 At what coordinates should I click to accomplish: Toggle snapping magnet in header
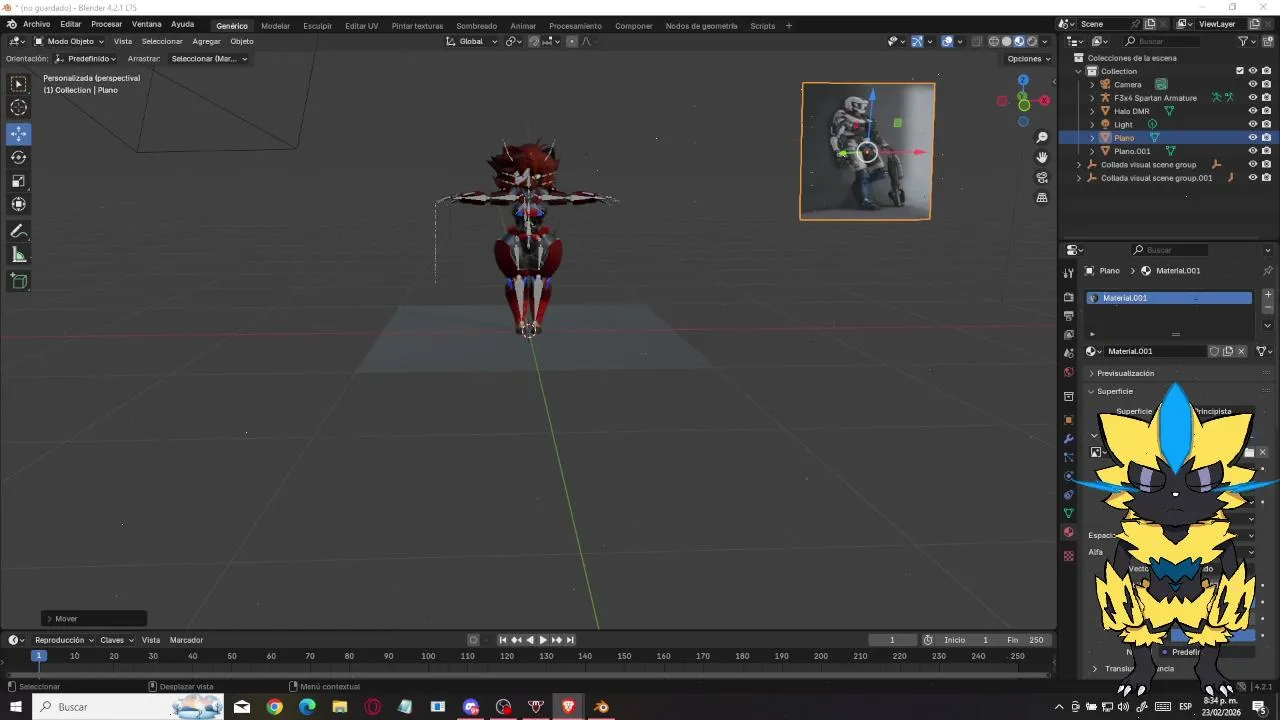pos(534,41)
